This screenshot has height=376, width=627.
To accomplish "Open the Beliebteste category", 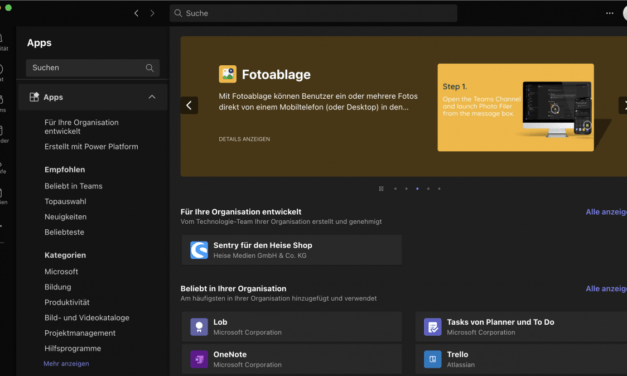I will [64, 232].
